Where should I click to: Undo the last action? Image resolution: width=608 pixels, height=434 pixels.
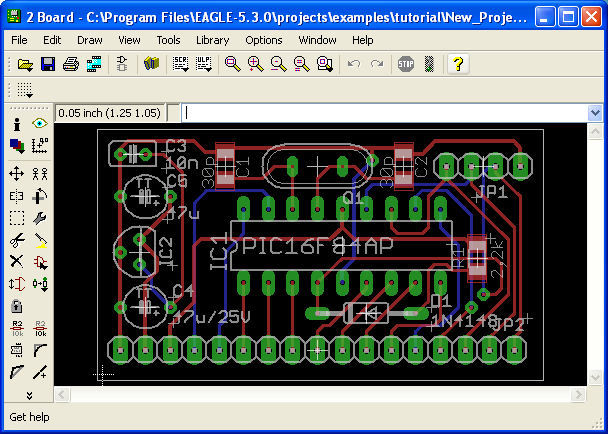pyautogui.click(x=354, y=64)
